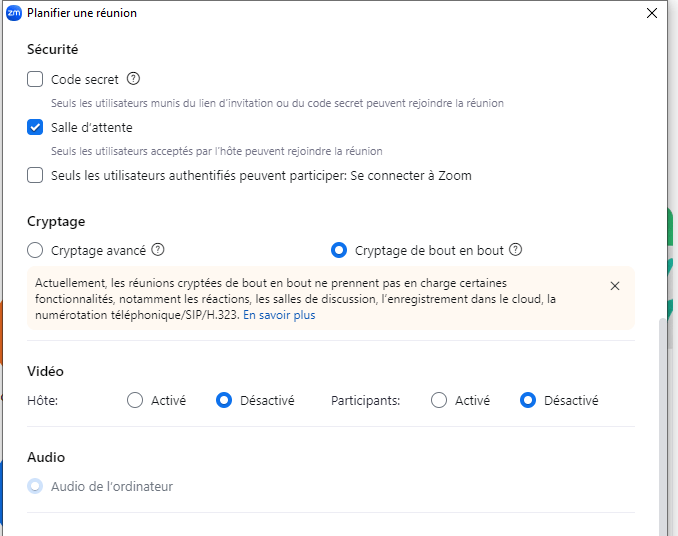
Task: Dismiss the encryption warning banner
Action: coord(615,286)
